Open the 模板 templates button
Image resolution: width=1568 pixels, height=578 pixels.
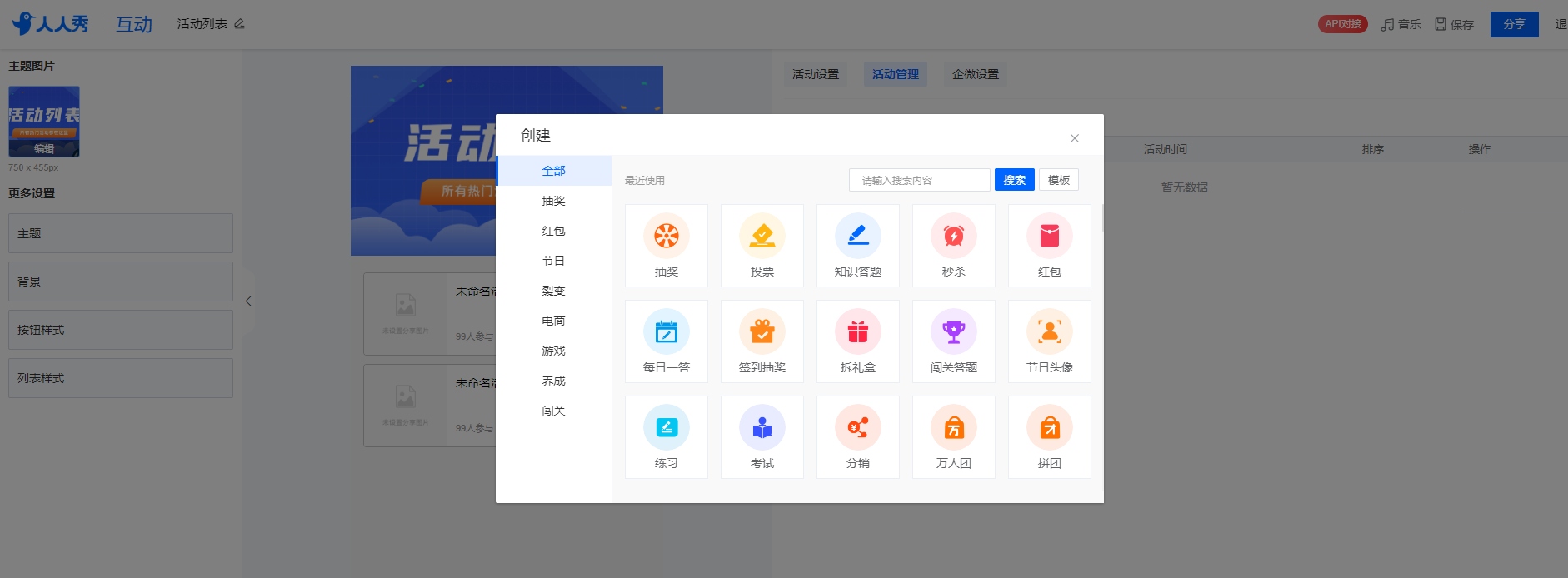click(1059, 180)
